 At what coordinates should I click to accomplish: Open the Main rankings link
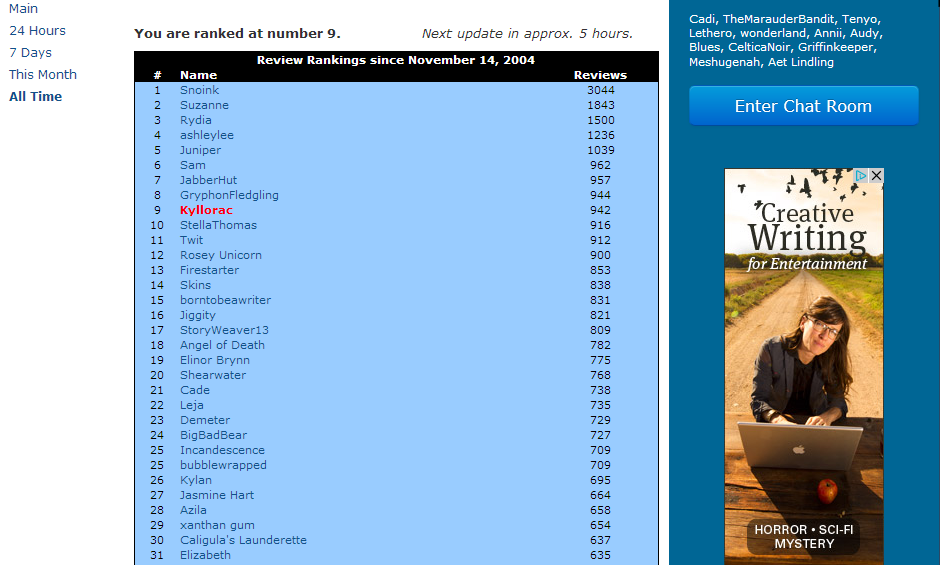click(x=23, y=8)
